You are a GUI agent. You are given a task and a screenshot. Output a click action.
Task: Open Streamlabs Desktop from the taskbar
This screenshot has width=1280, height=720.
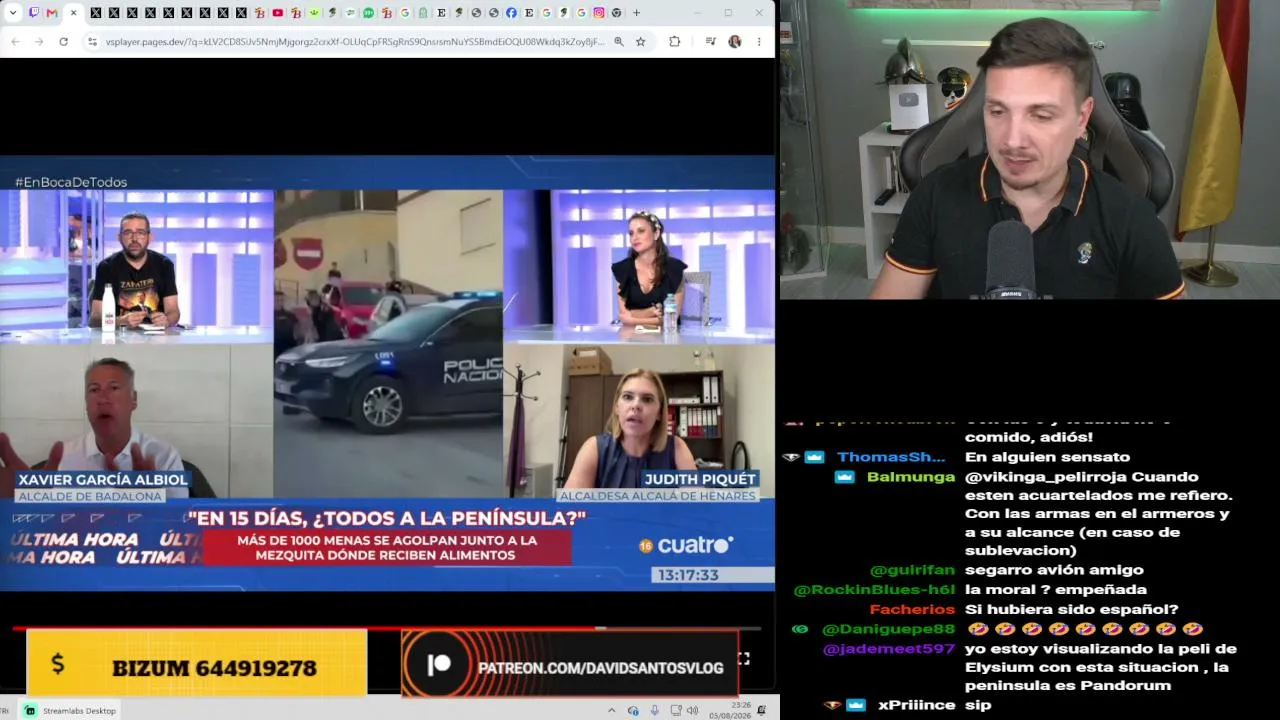69,710
